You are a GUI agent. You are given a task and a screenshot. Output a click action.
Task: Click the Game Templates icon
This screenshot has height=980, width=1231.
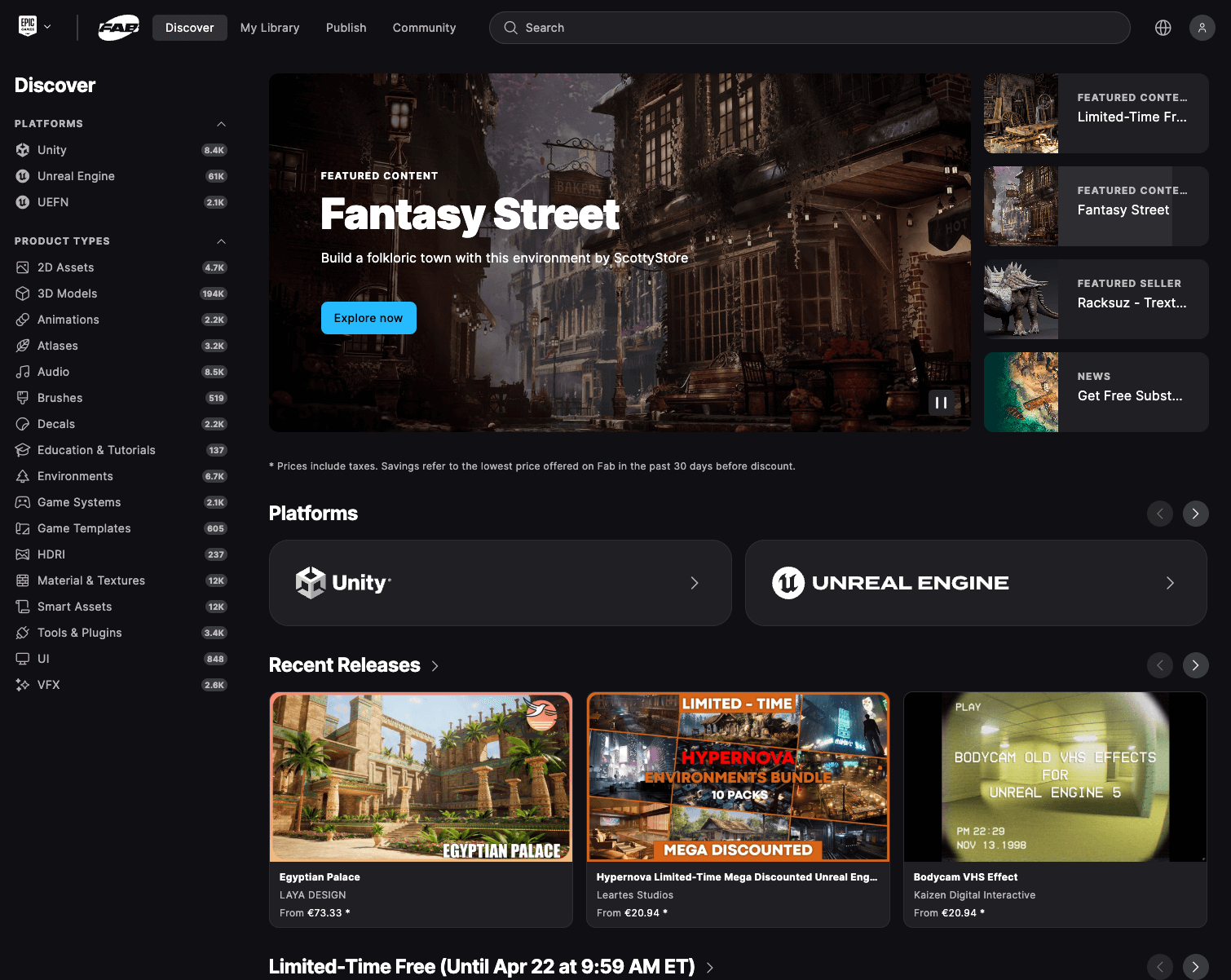click(x=23, y=528)
